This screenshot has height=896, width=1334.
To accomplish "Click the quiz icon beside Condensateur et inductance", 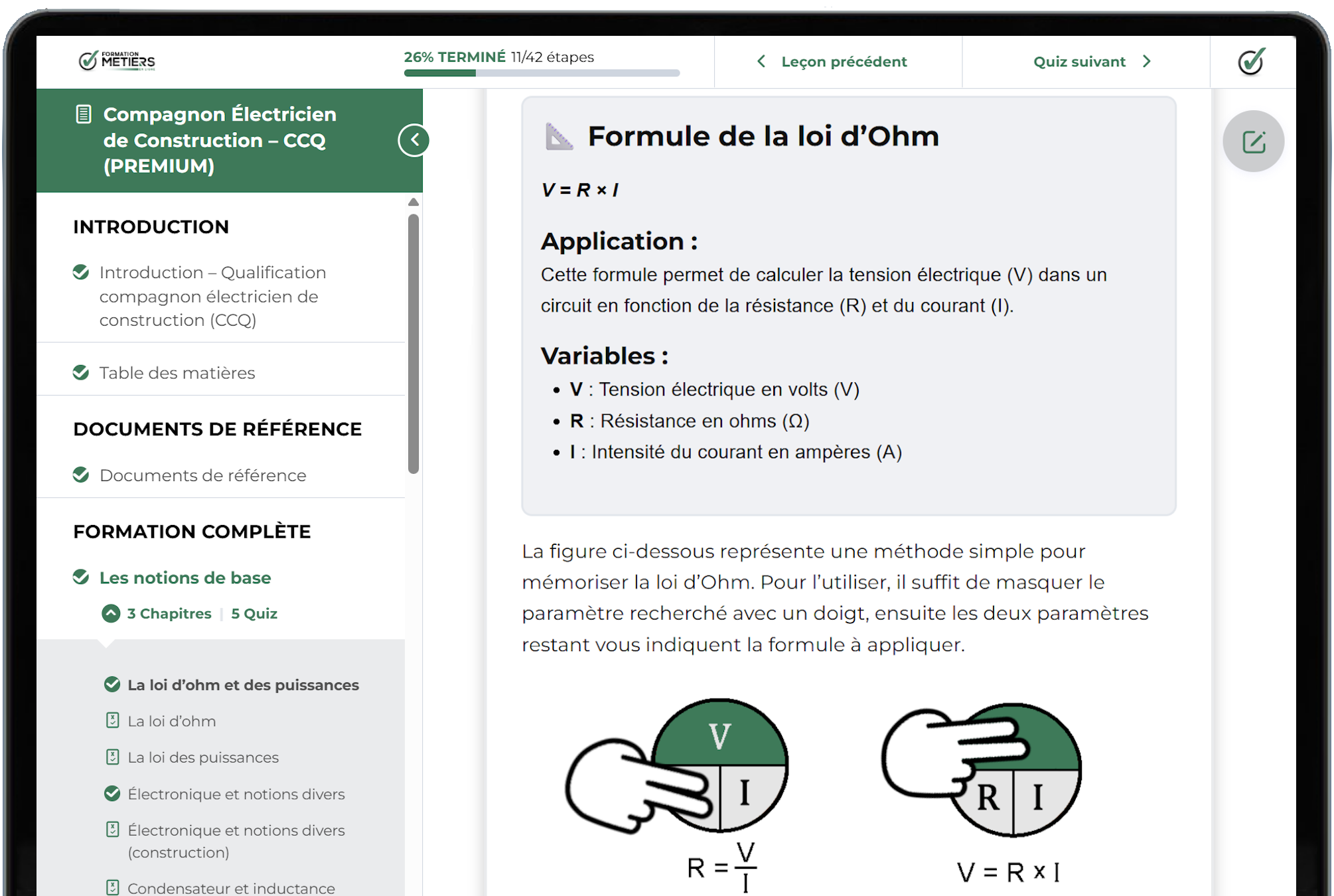I will pyautogui.click(x=113, y=887).
